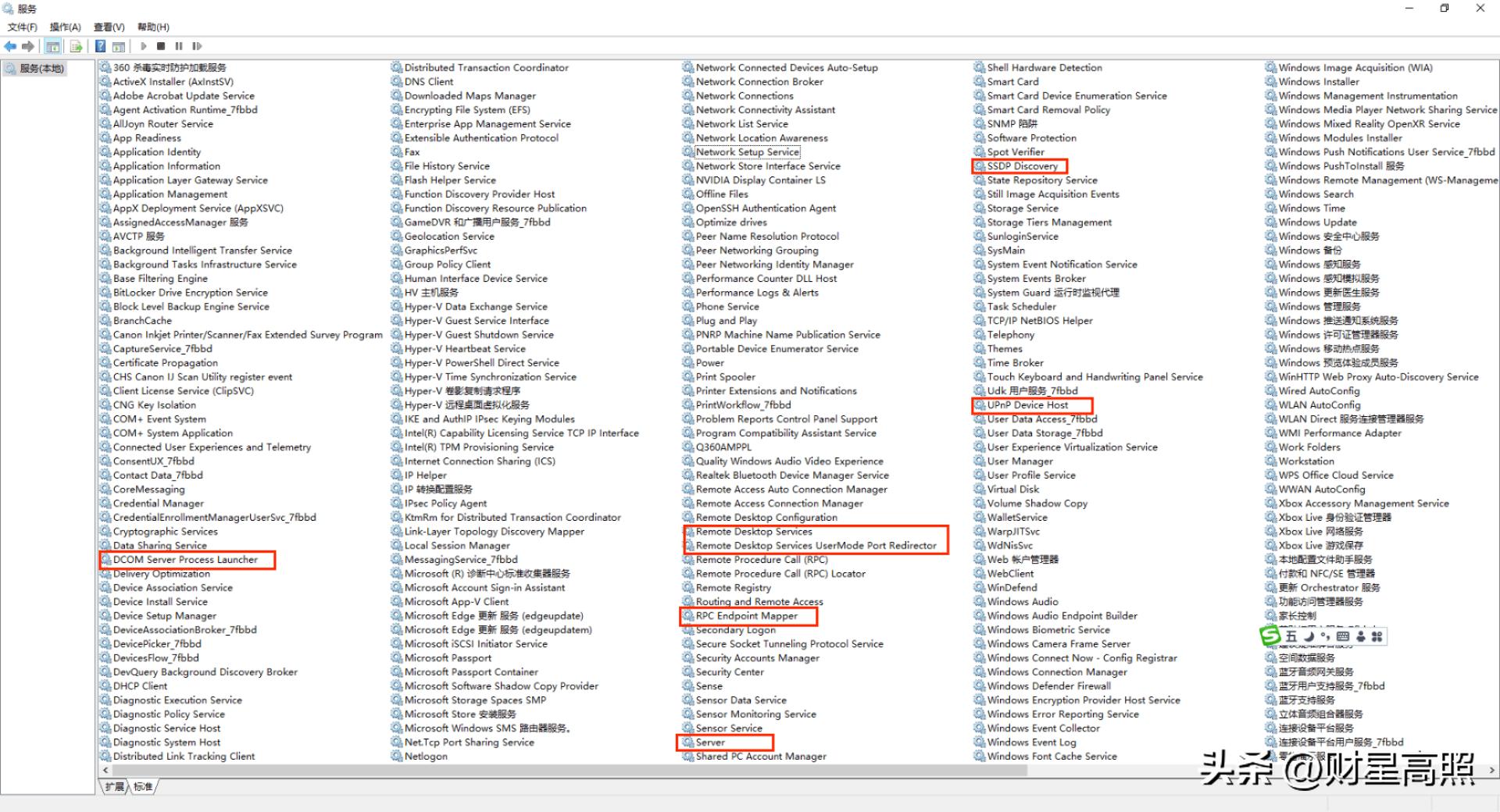Switch to the 扩展 tab
Viewport: 1500px width, 812px height.
coord(114,787)
